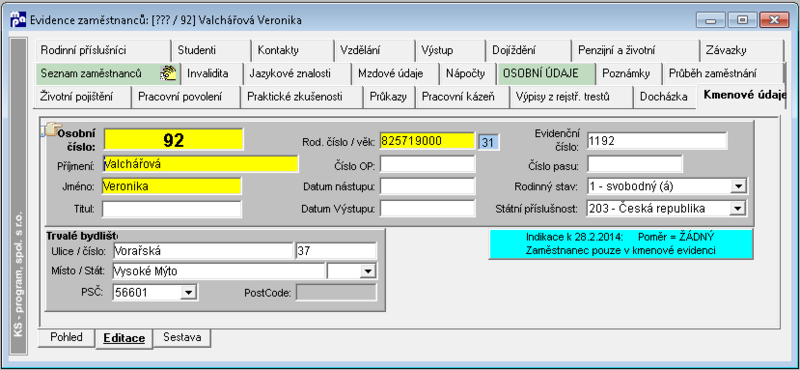Click the Rod. číslo field 825719000
This screenshot has width=800, height=370.
[x=428, y=141]
